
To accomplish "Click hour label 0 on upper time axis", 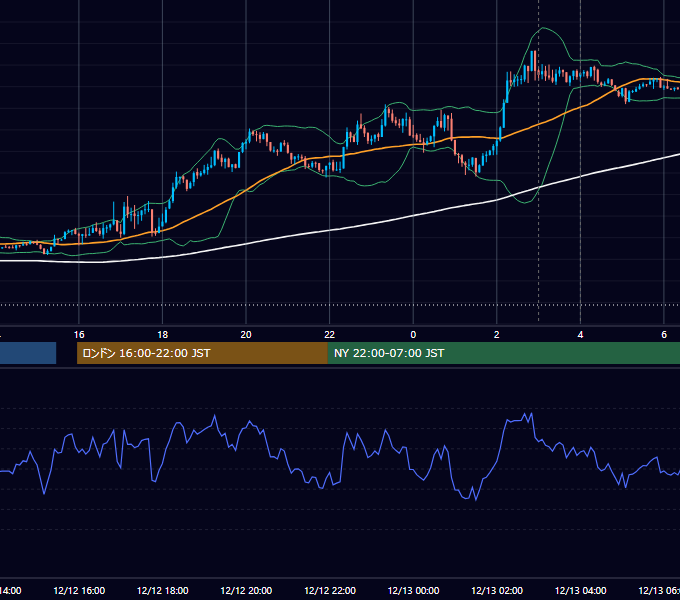I will (413, 334).
